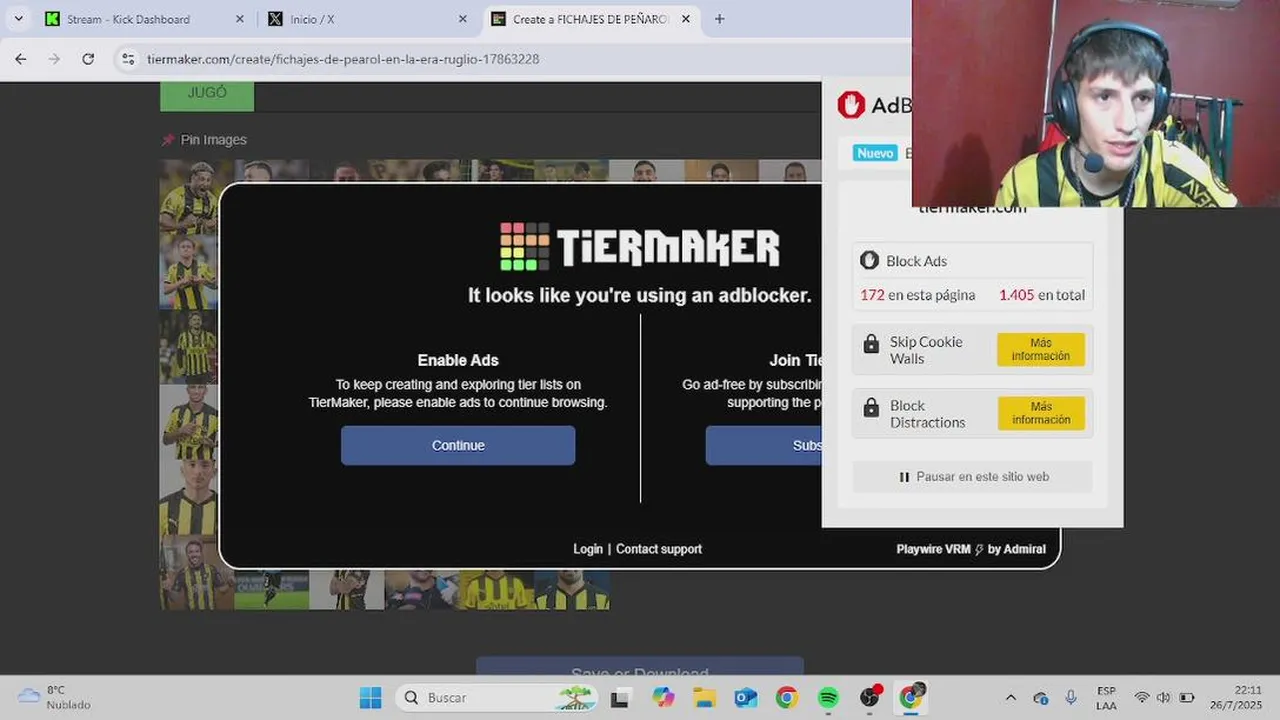Select the first player thumbnail under Pin Images
This screenshot has width=1280, height=720.
tap(189, 196)
